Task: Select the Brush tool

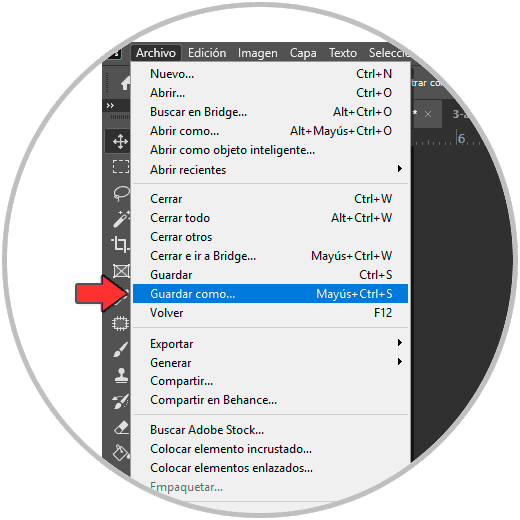Action: coord(121,349)
